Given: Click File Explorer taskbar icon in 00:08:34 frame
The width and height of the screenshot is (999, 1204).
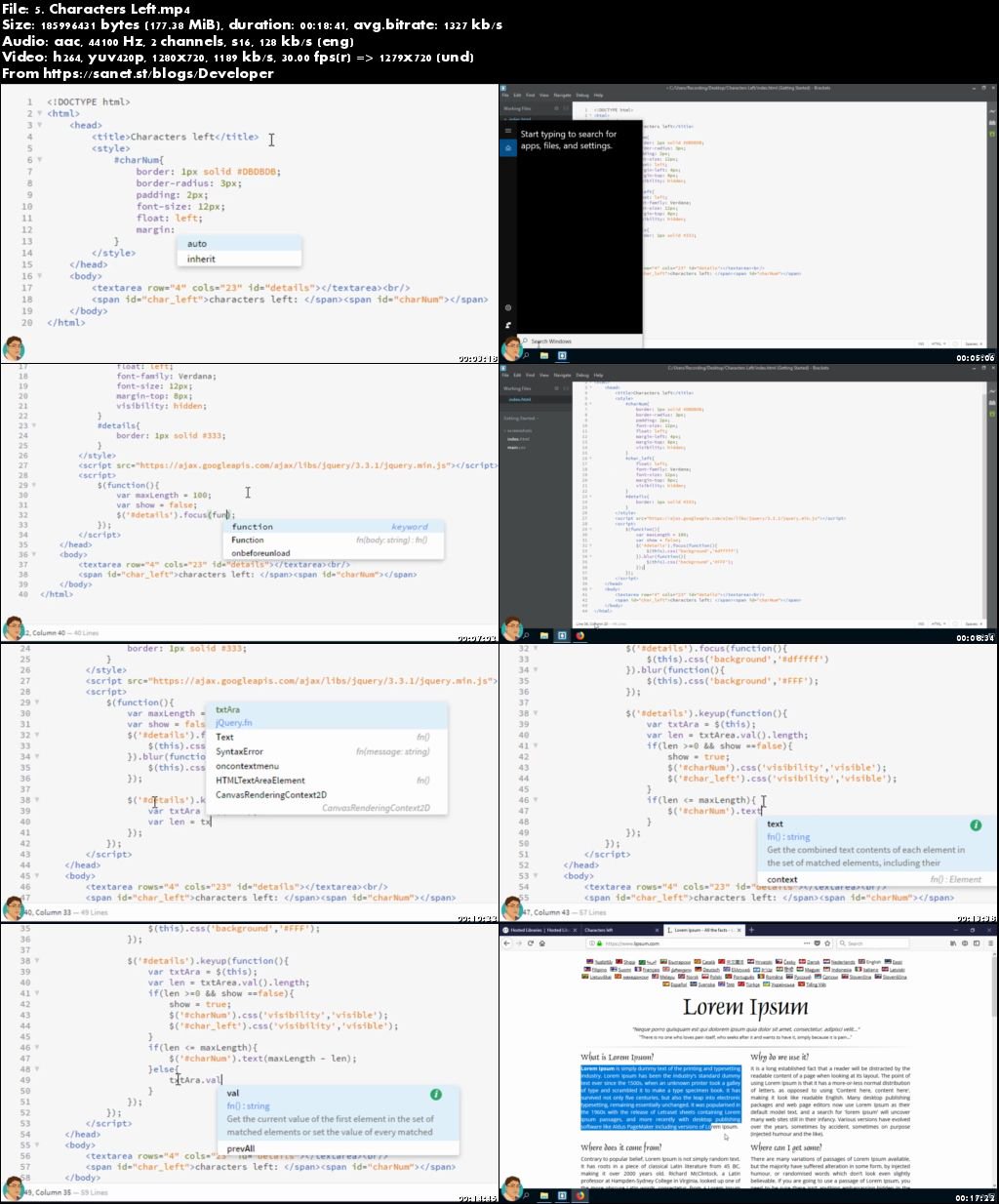Looking at the screenshot, I should tap(544, 636).
